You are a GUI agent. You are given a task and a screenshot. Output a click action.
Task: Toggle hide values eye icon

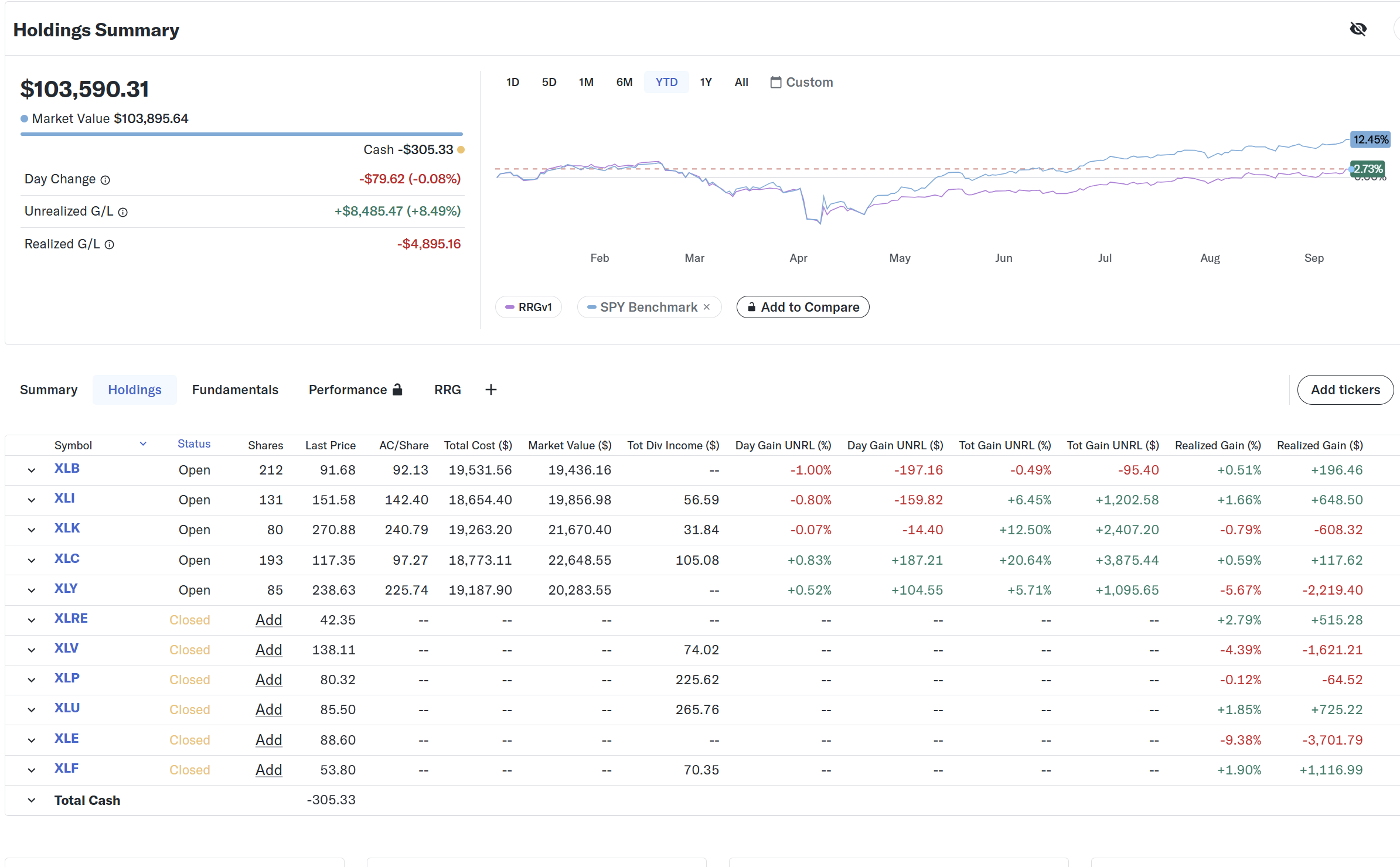pyautogui.click(x=1358, y=29)
